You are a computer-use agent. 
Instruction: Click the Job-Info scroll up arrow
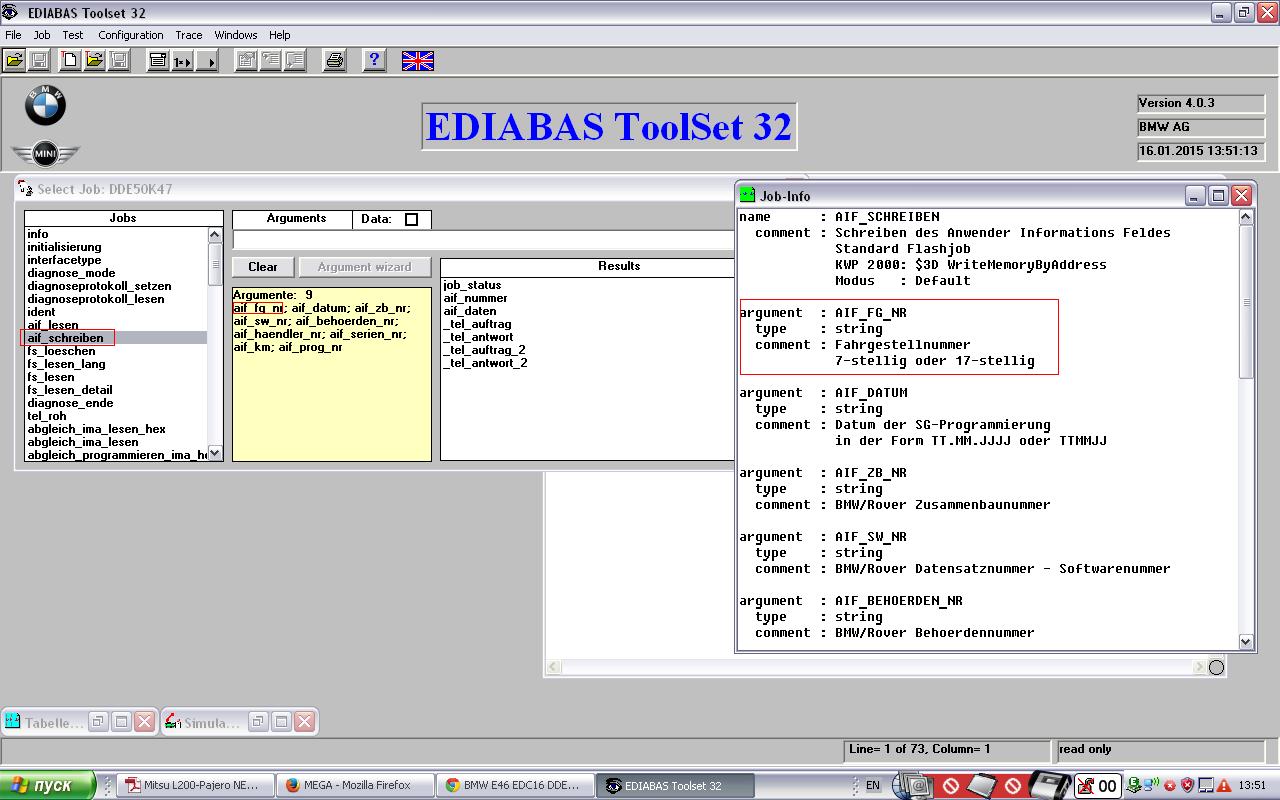(1246, 216)
